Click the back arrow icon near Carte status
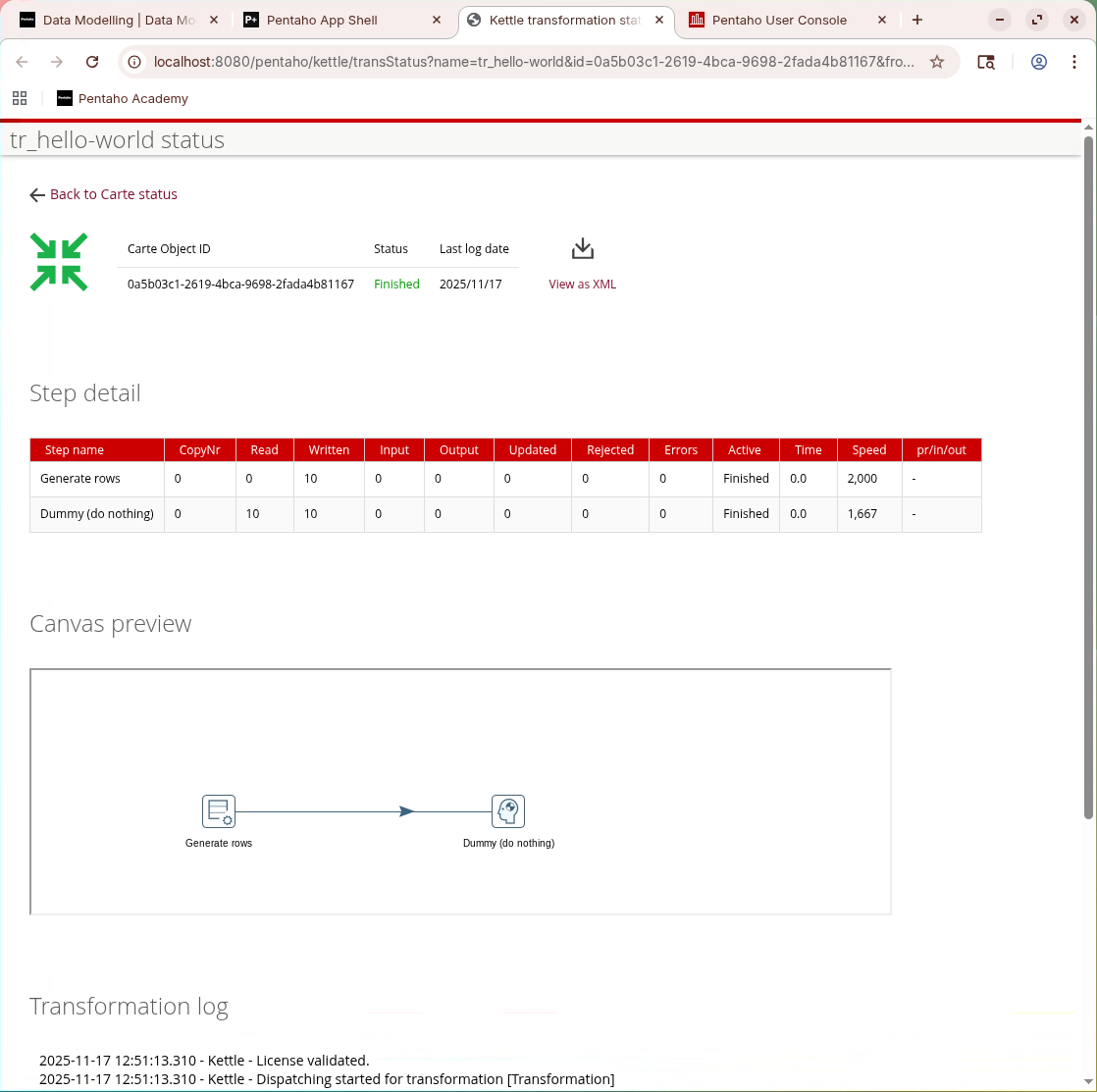 coord(37,195)
